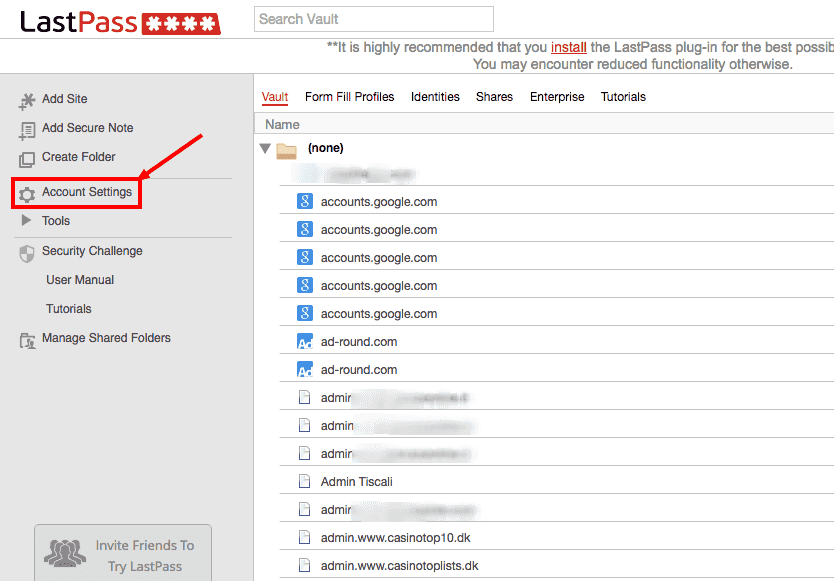This screenshot has width=834, height=581.
Task: Click the admin.www.casinotoplists.dk page icon
Action: click(304, 565)
